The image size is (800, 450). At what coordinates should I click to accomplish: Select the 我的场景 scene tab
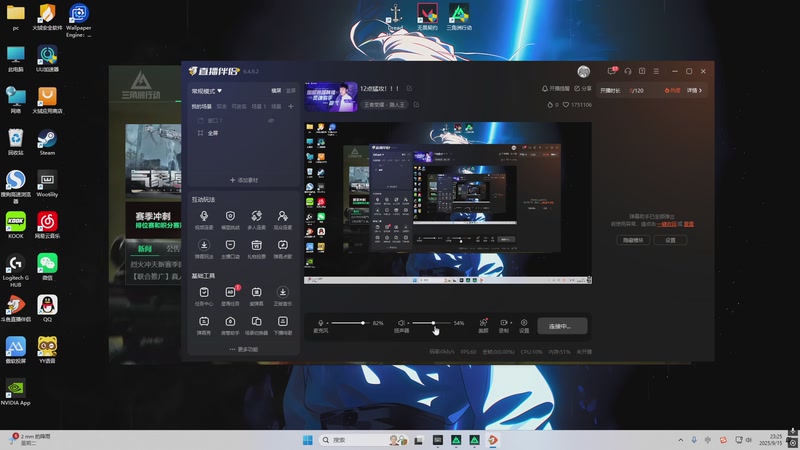[202, 107]
